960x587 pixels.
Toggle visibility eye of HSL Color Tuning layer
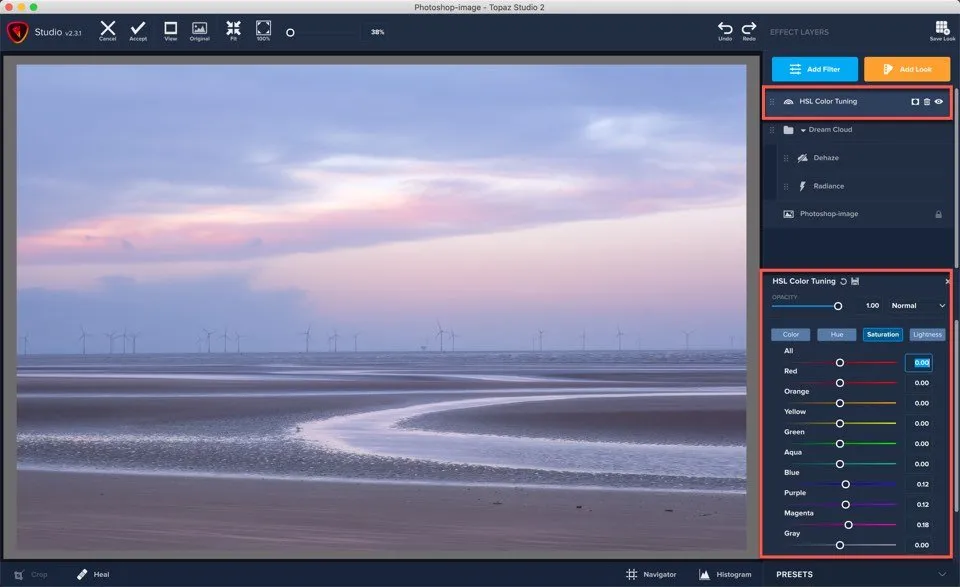tap(939, 102)
